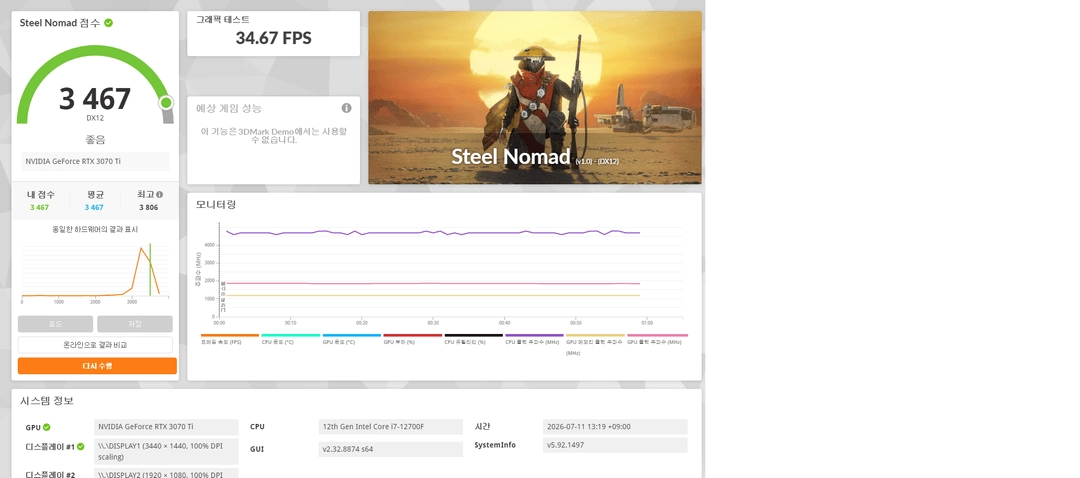Viewport: 1080px width, 478px height.
Task: Click the info icon next to the best score
Action: point(160,195)
